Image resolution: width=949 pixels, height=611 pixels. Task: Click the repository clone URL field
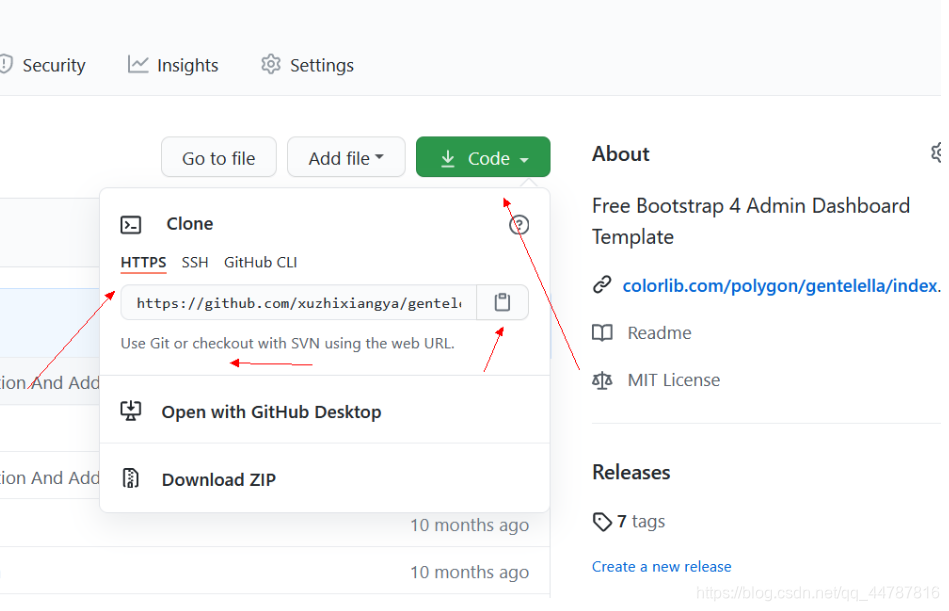(299, 302)
